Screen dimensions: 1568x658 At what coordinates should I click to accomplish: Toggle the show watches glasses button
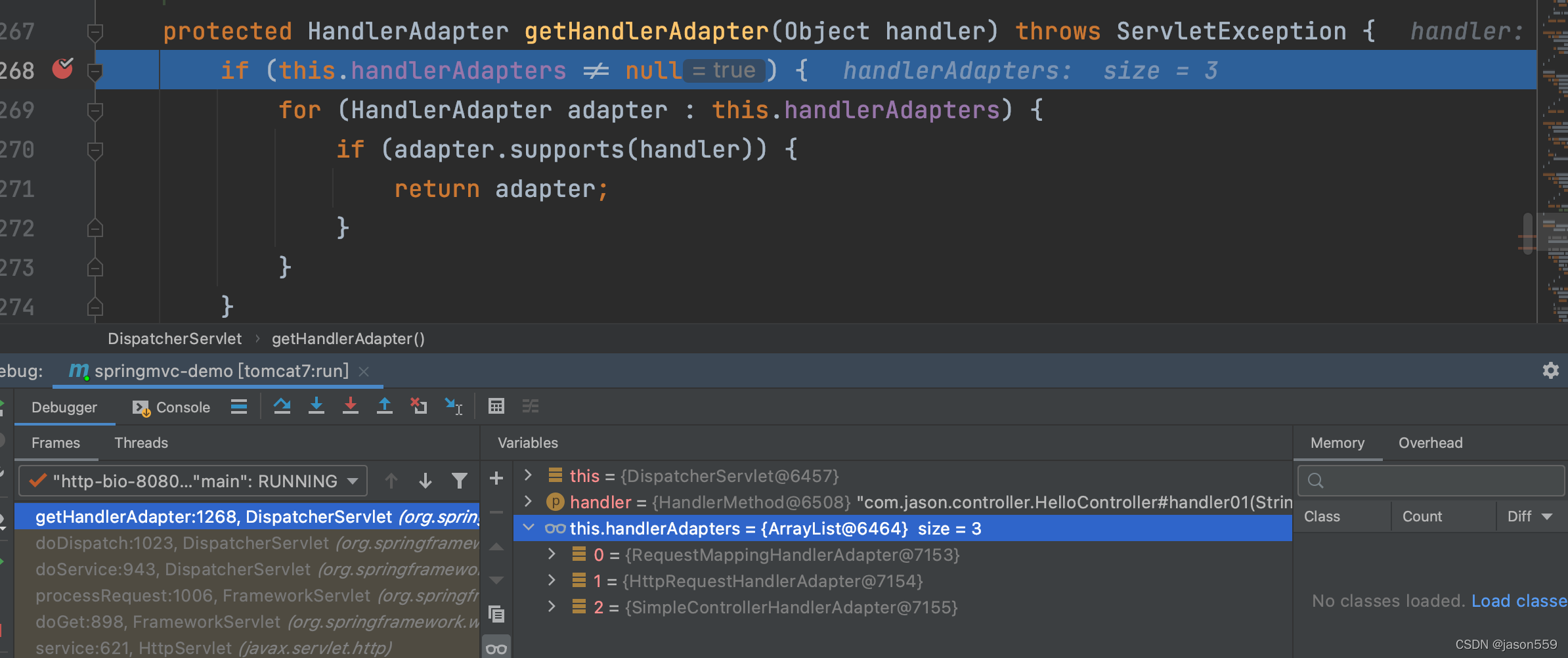496,648
